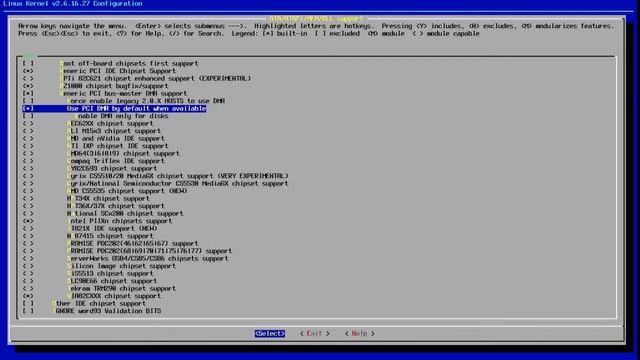Choose the Exit button
This screenshot has height=360, width=640.
(x=314, y=333)
